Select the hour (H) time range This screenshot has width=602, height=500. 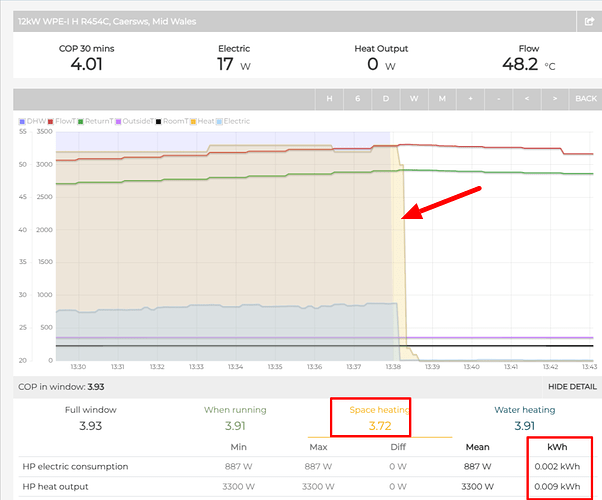coord(329,99)
